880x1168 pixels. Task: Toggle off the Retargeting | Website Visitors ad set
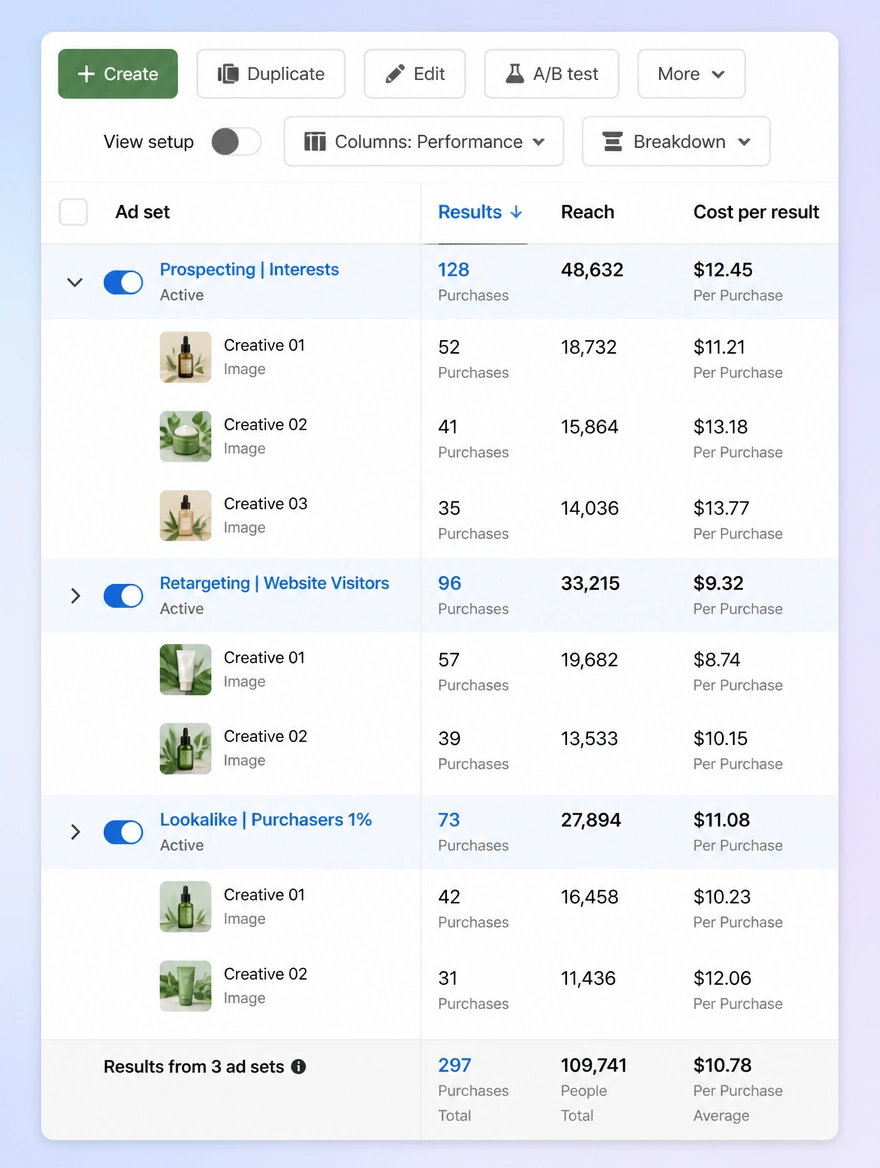click(123, 596)
